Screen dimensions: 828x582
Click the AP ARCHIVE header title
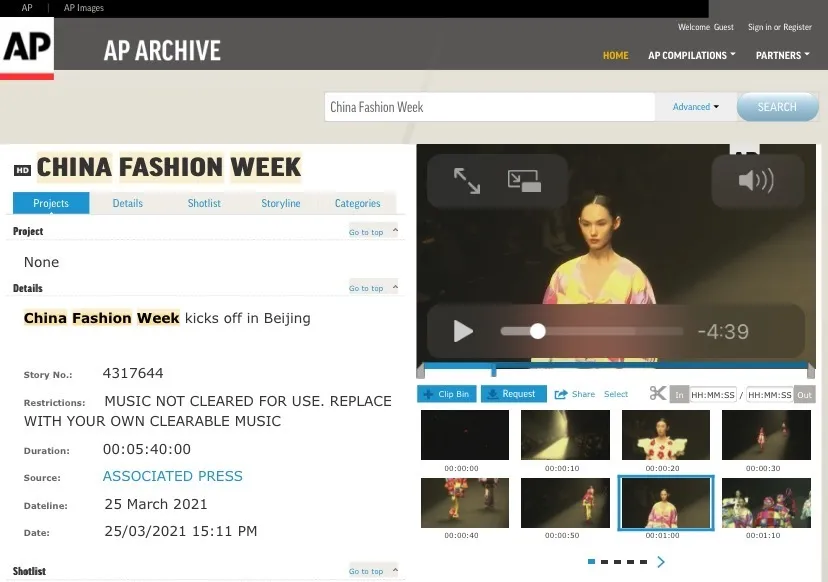pyautogui.click(x=162, y=51)
